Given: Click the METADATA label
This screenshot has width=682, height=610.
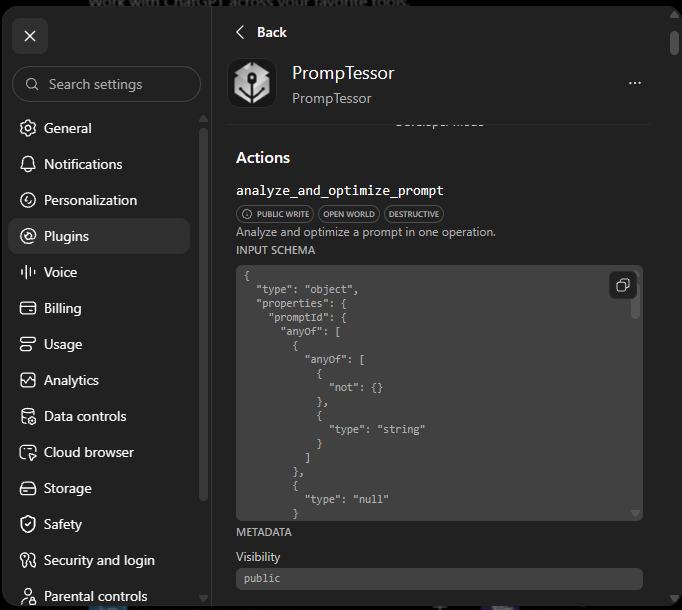Looking at the screenshot, I should [x=264, y=532].
